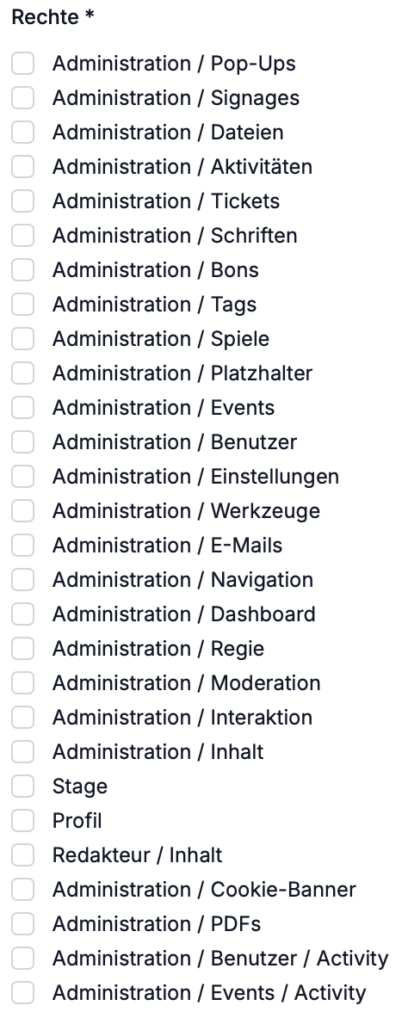Screen dimensions: 408x1024
Task: Tick Administration / Einstellungen permission
Action: [23, 477]
